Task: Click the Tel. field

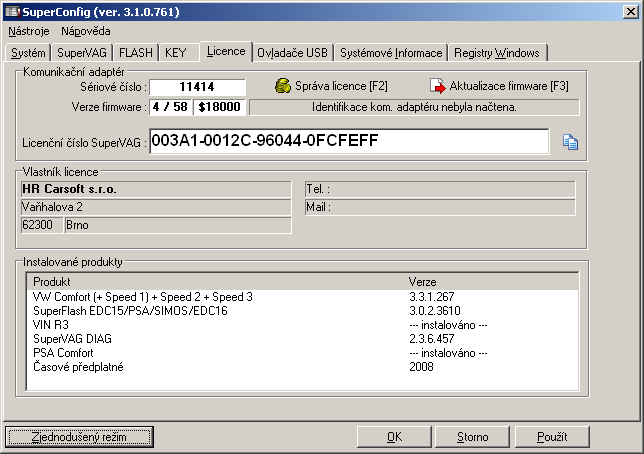Action: tap(440, 189)
